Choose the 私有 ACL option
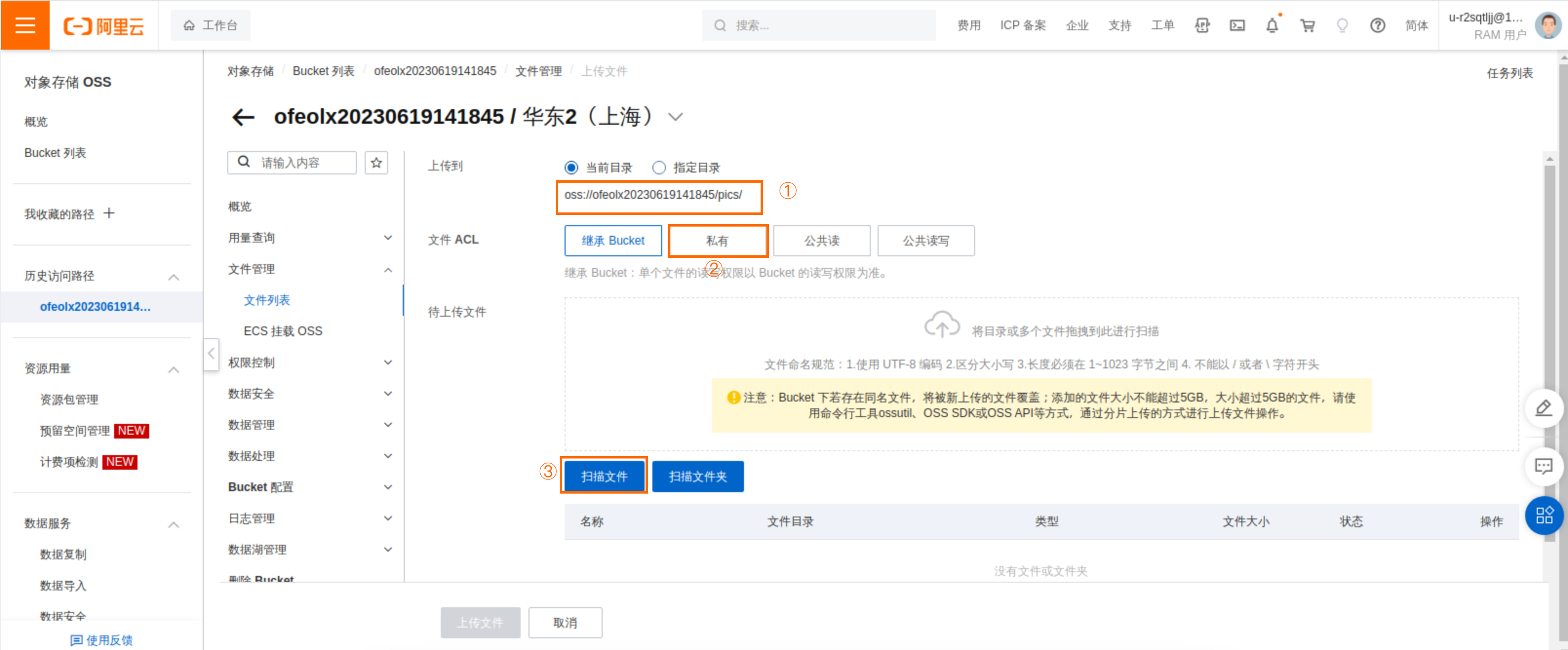1568x650 pixels. point(717,241)
